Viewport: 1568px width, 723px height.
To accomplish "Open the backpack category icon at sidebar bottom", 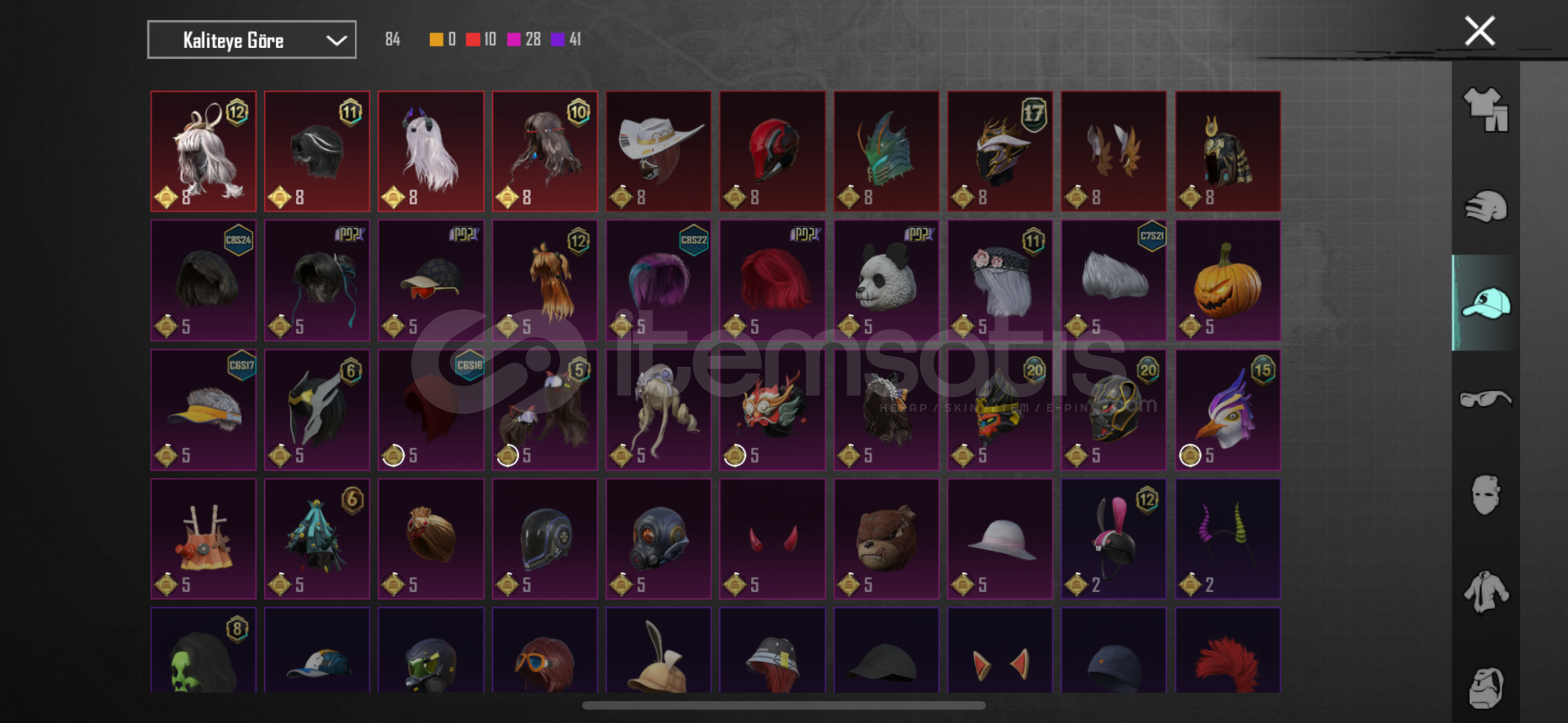I will pos(1486,688).
